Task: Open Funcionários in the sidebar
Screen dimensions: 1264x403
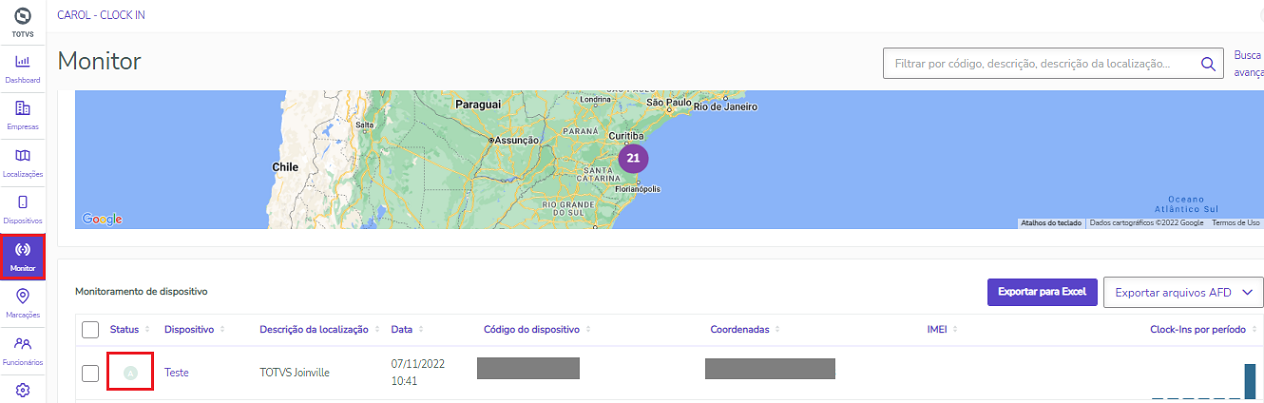Action: tap(22, 351)
